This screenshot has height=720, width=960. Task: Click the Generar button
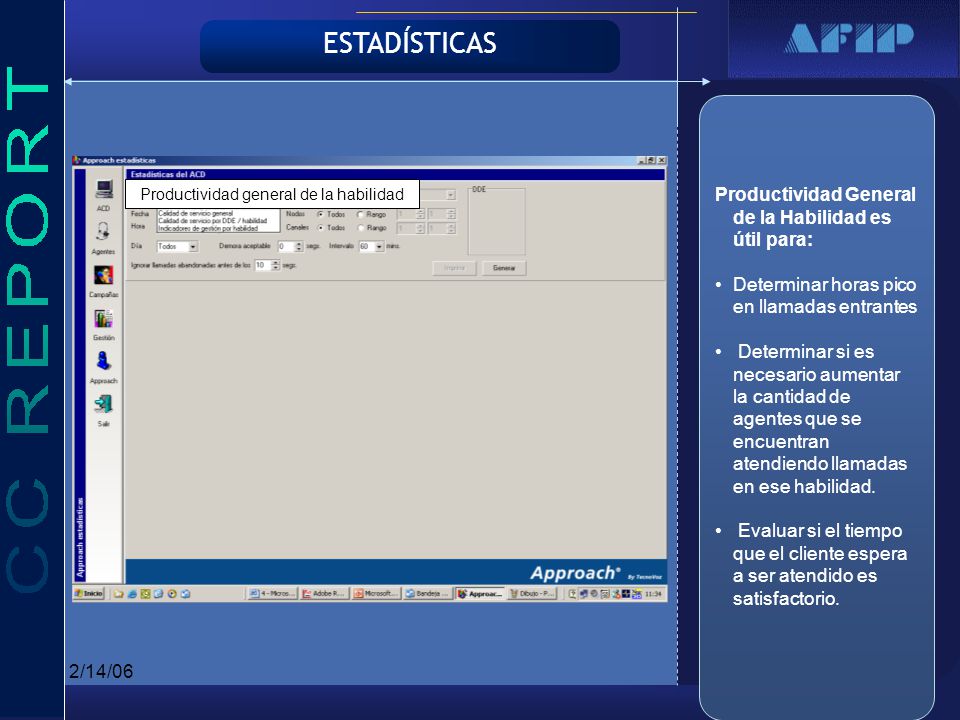click(x=504, y=268)
